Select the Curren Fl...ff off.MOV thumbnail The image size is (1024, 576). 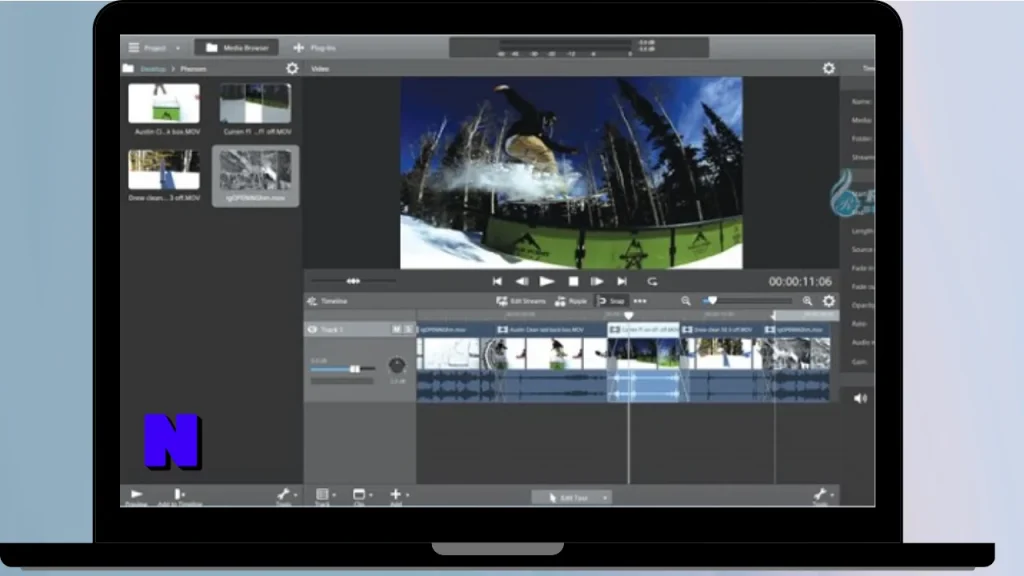point(255,103)
